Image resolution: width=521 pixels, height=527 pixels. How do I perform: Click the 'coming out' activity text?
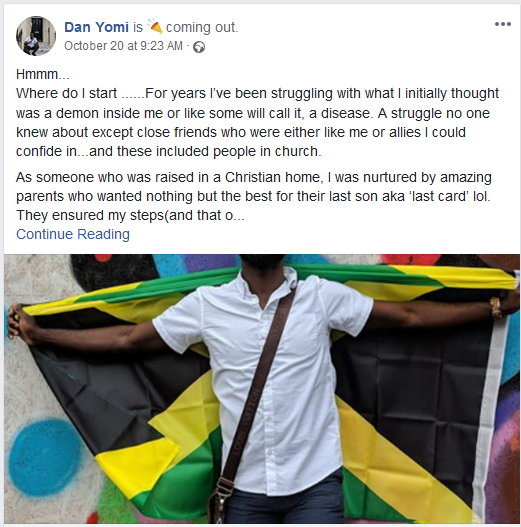coord(202,27)
